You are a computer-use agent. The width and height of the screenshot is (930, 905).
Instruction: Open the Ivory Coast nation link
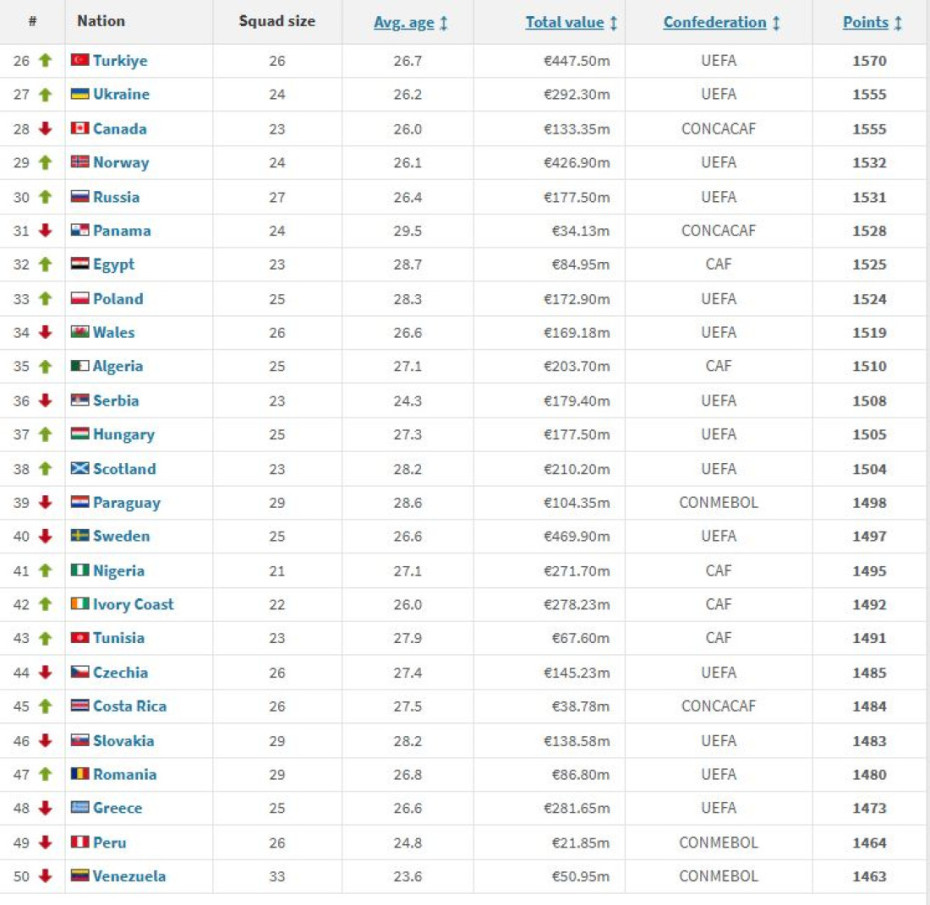(133, 605)
